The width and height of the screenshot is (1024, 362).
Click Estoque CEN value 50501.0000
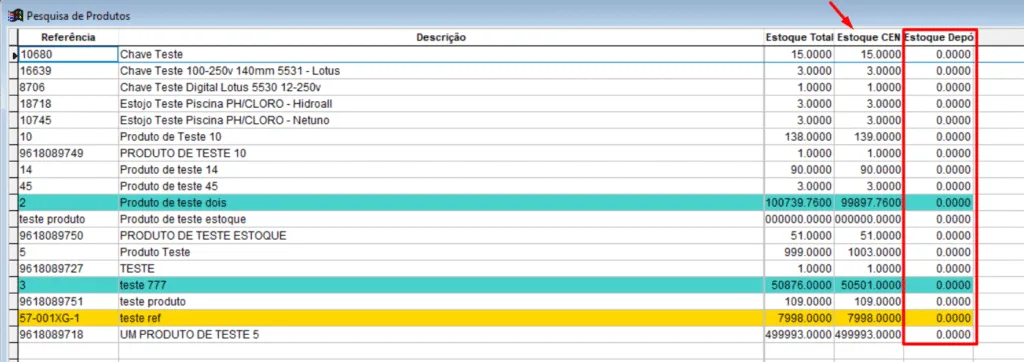click(872, 286)
